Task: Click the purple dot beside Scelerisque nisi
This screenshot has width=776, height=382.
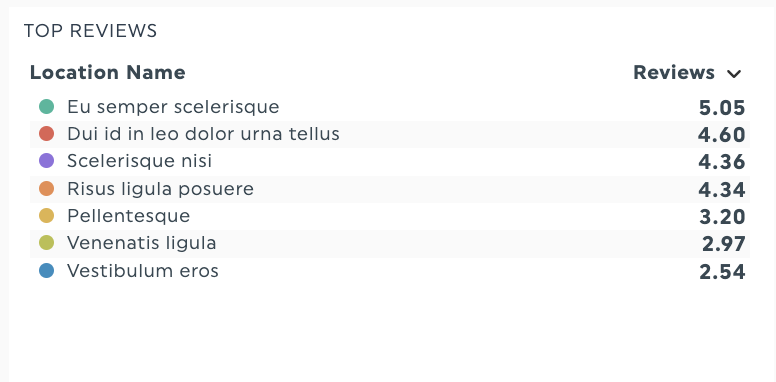Action: (47, 161)
